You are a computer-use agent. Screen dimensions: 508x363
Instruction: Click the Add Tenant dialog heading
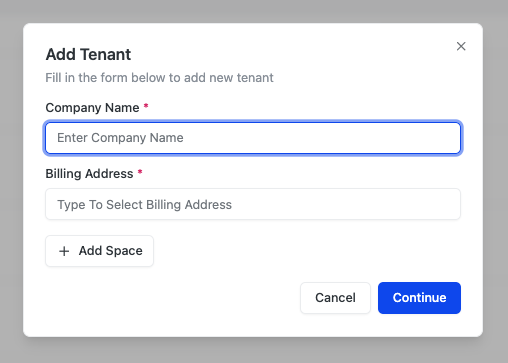pyautogui.click(x=88, y=54)
